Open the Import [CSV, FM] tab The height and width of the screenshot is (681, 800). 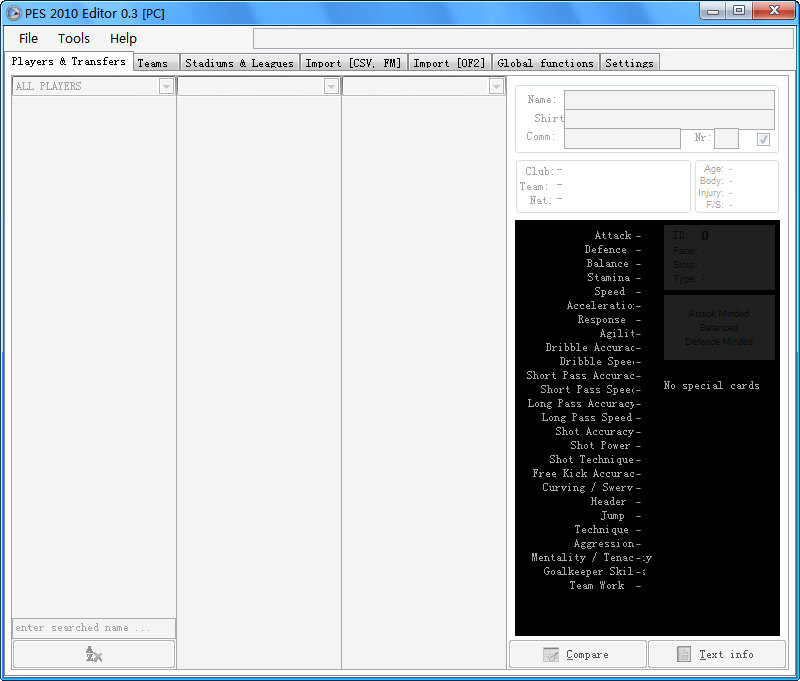(353, 63)
